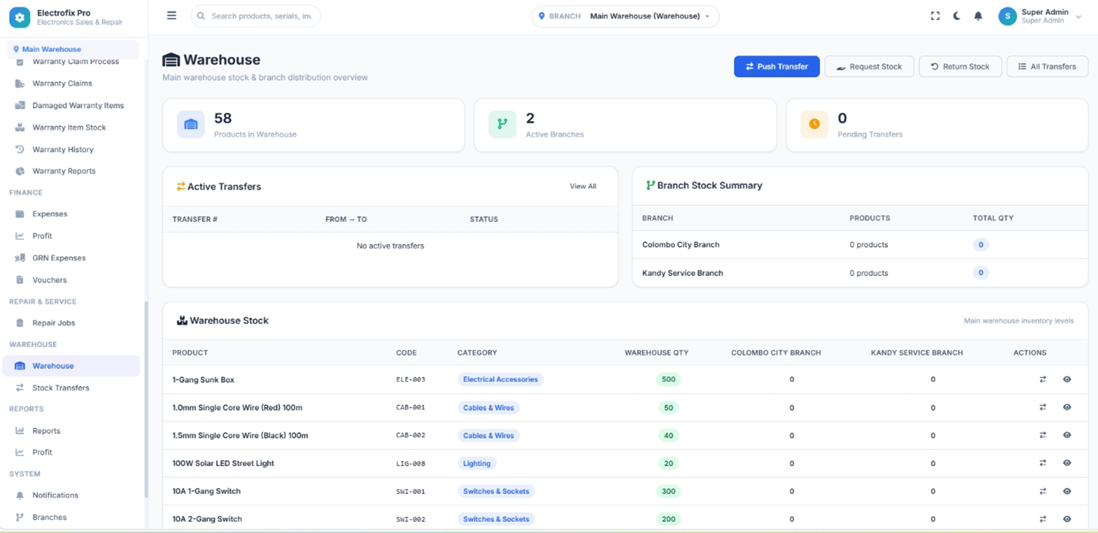Switch to dark mode moon icon

pos(957,16)
